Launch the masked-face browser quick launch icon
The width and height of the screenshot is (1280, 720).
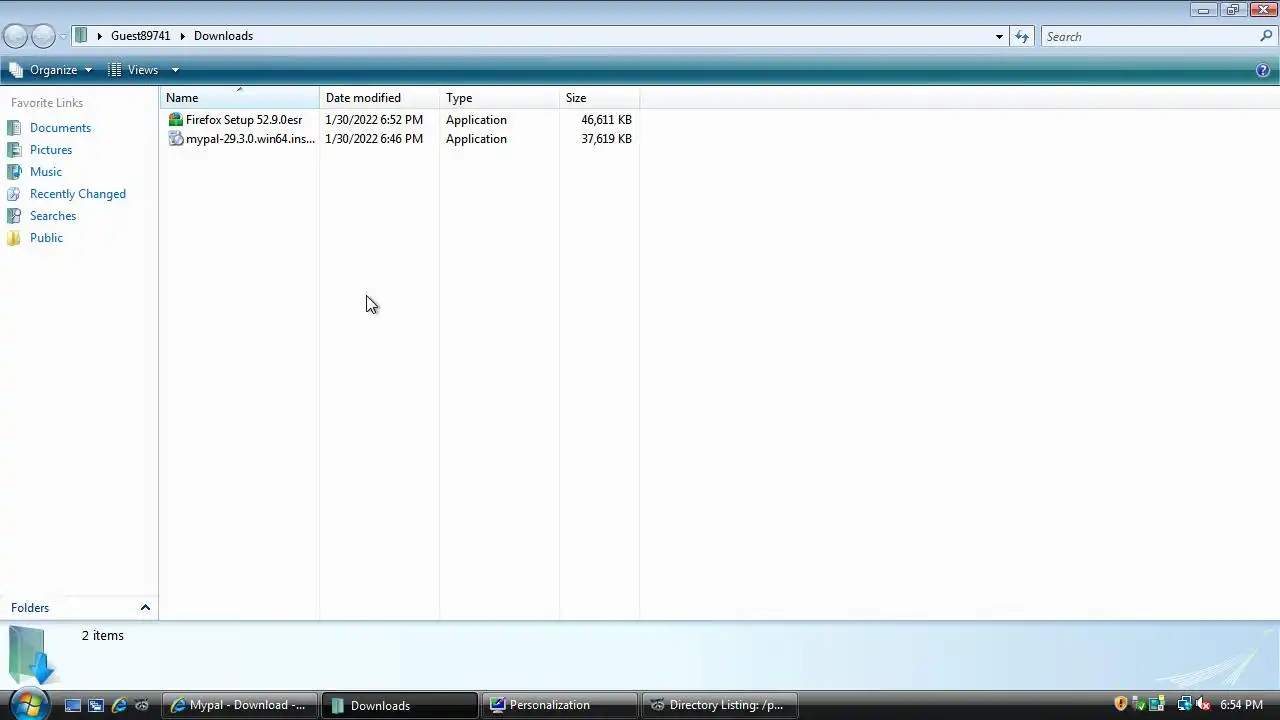pyautogui.click(x=142, y=705)
